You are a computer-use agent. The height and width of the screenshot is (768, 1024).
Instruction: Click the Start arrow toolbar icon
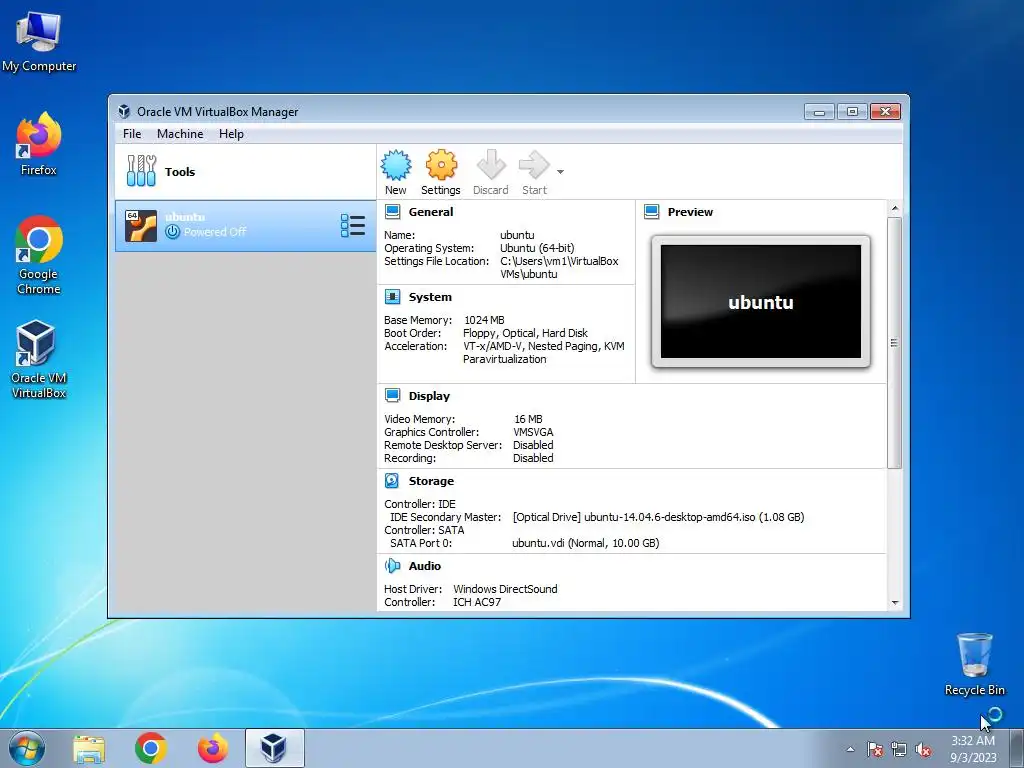click(534, 165)
